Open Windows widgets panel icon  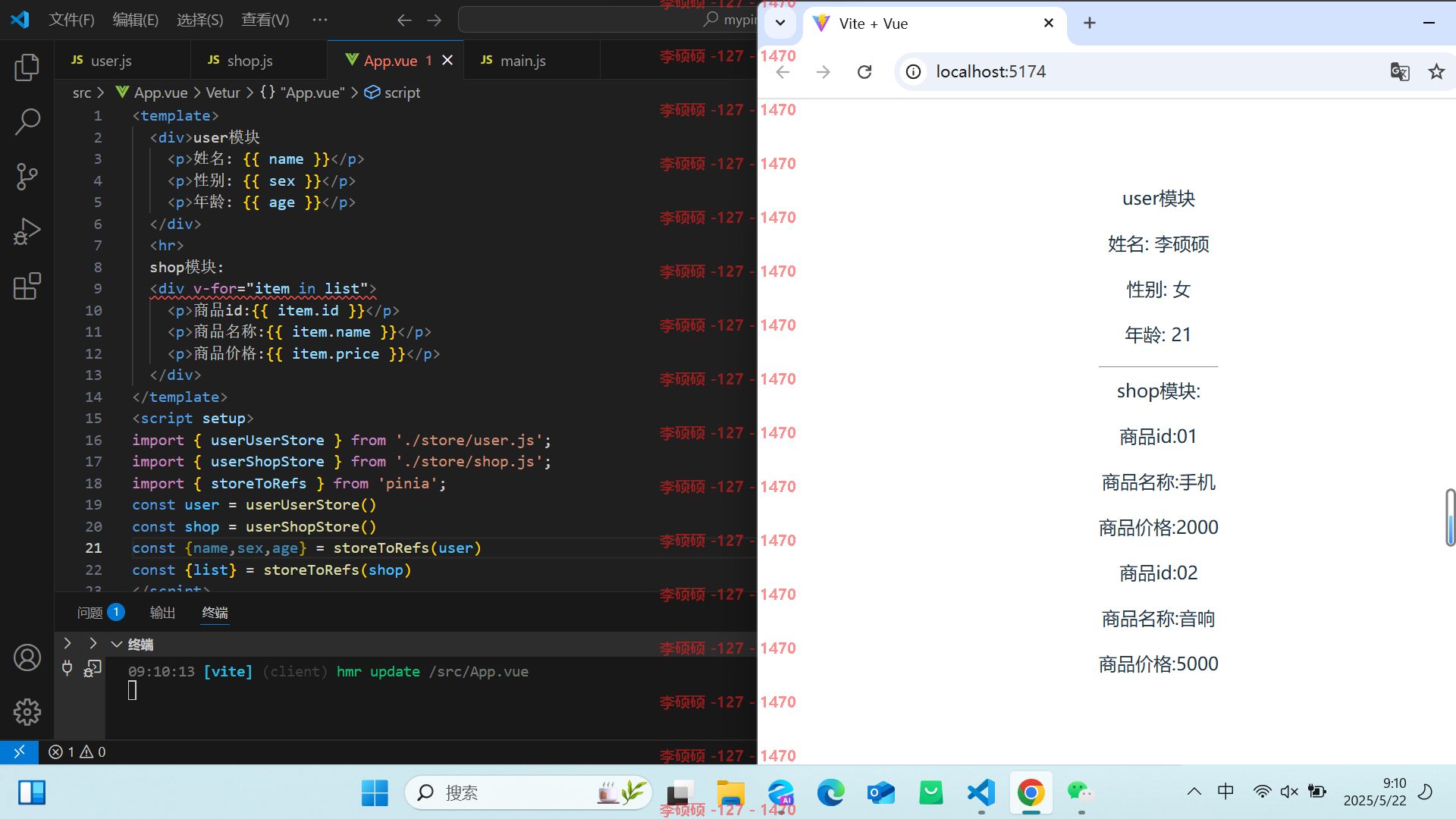[x=32, y=792]
